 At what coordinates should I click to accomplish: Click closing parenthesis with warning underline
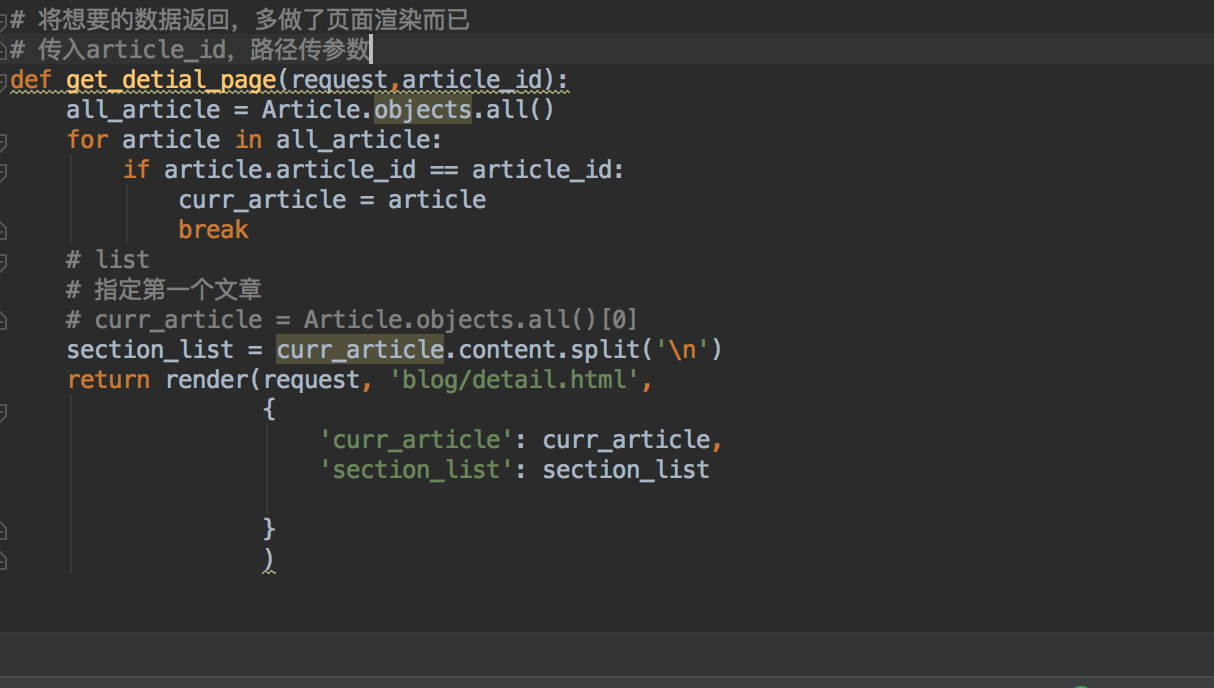[268, 559]
